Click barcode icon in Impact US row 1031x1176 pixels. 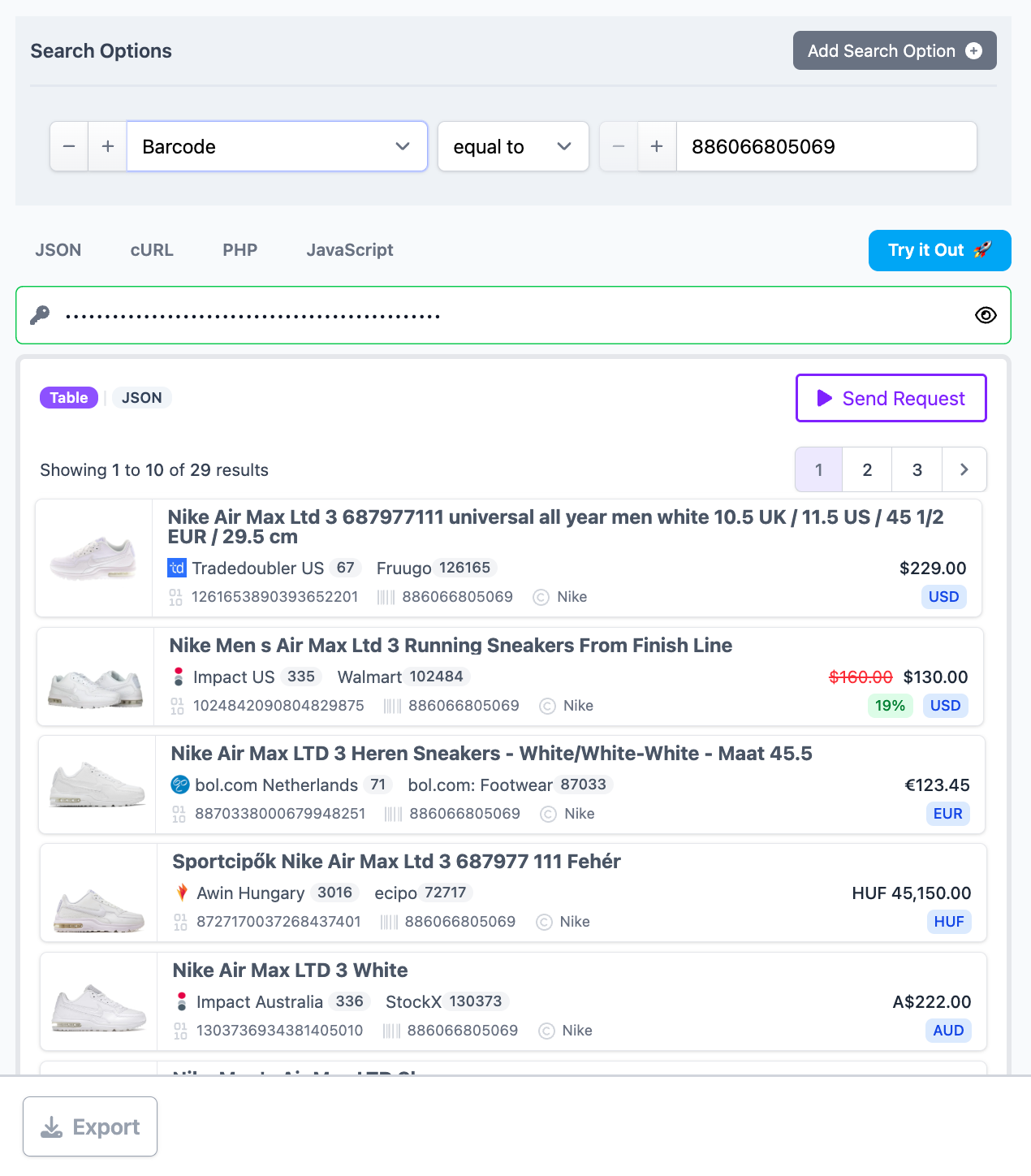coord(393,706)
